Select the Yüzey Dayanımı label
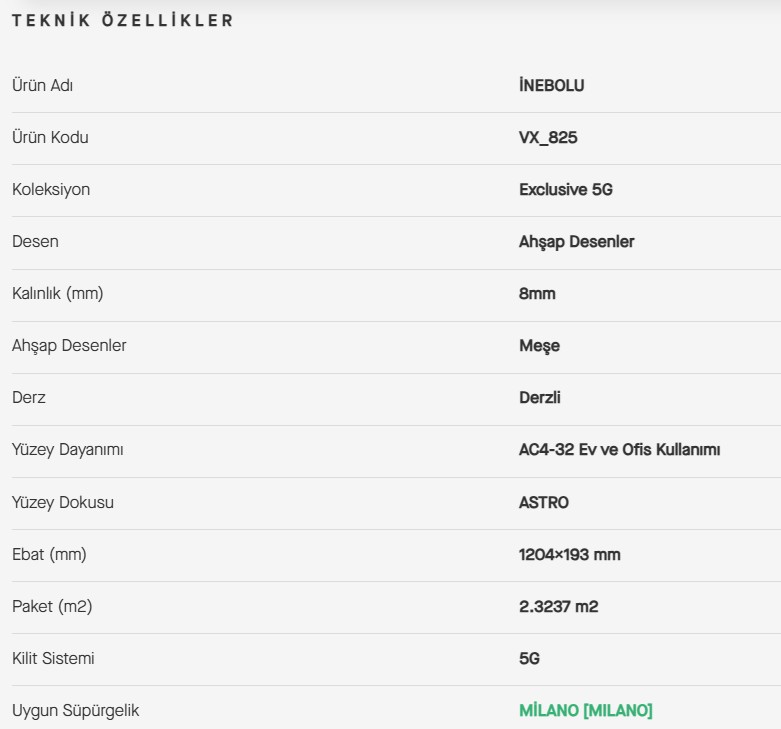The width and height of the screenshot is (781, 729). coord(67,450)
